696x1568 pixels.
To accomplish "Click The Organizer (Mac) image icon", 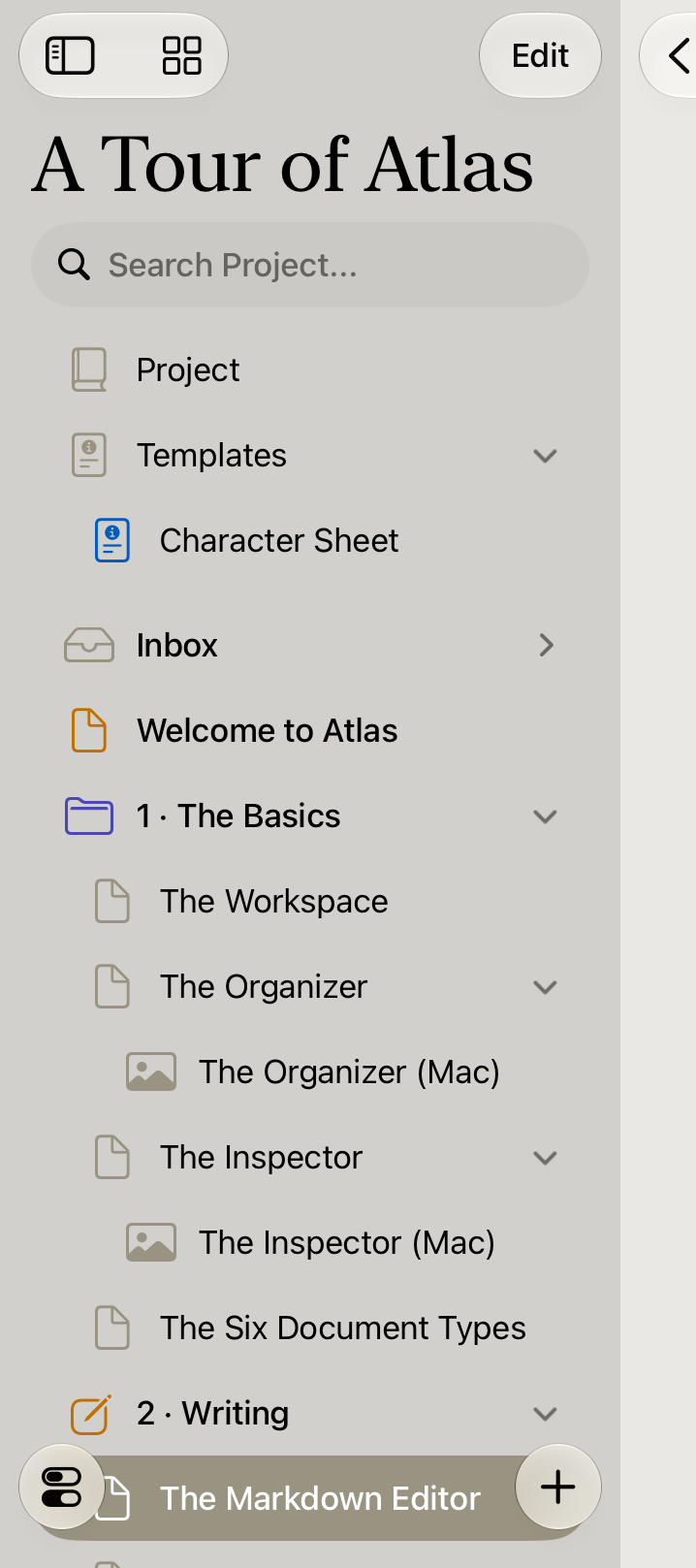I will [x=151, y=1072].
